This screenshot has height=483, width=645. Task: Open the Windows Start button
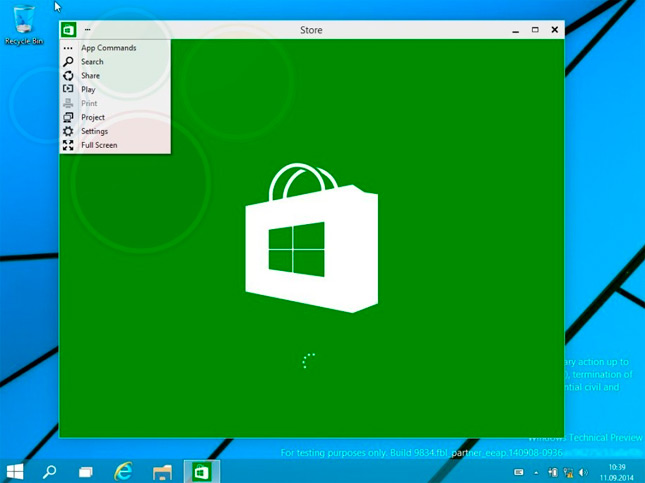click(x=15, y=471)
